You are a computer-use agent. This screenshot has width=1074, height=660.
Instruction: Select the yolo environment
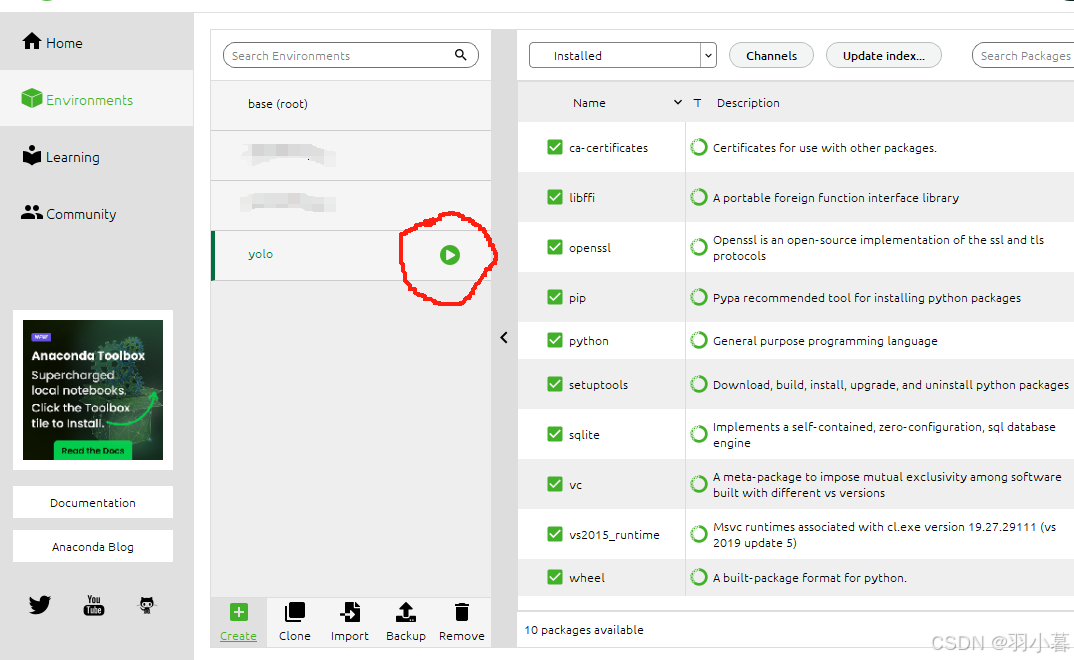(351, 255)
